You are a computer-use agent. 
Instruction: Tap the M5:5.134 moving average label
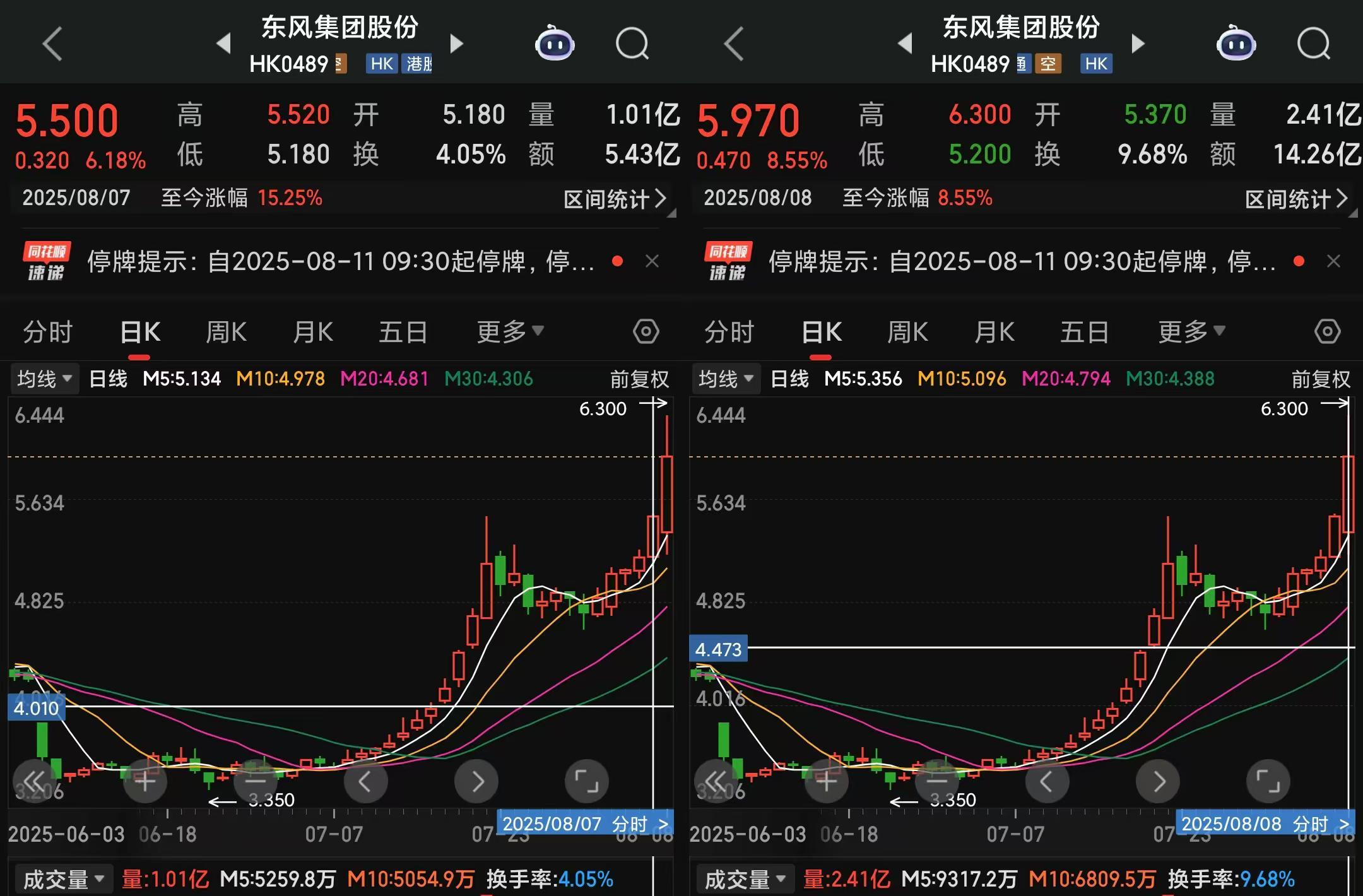click(x=182, y=379)
